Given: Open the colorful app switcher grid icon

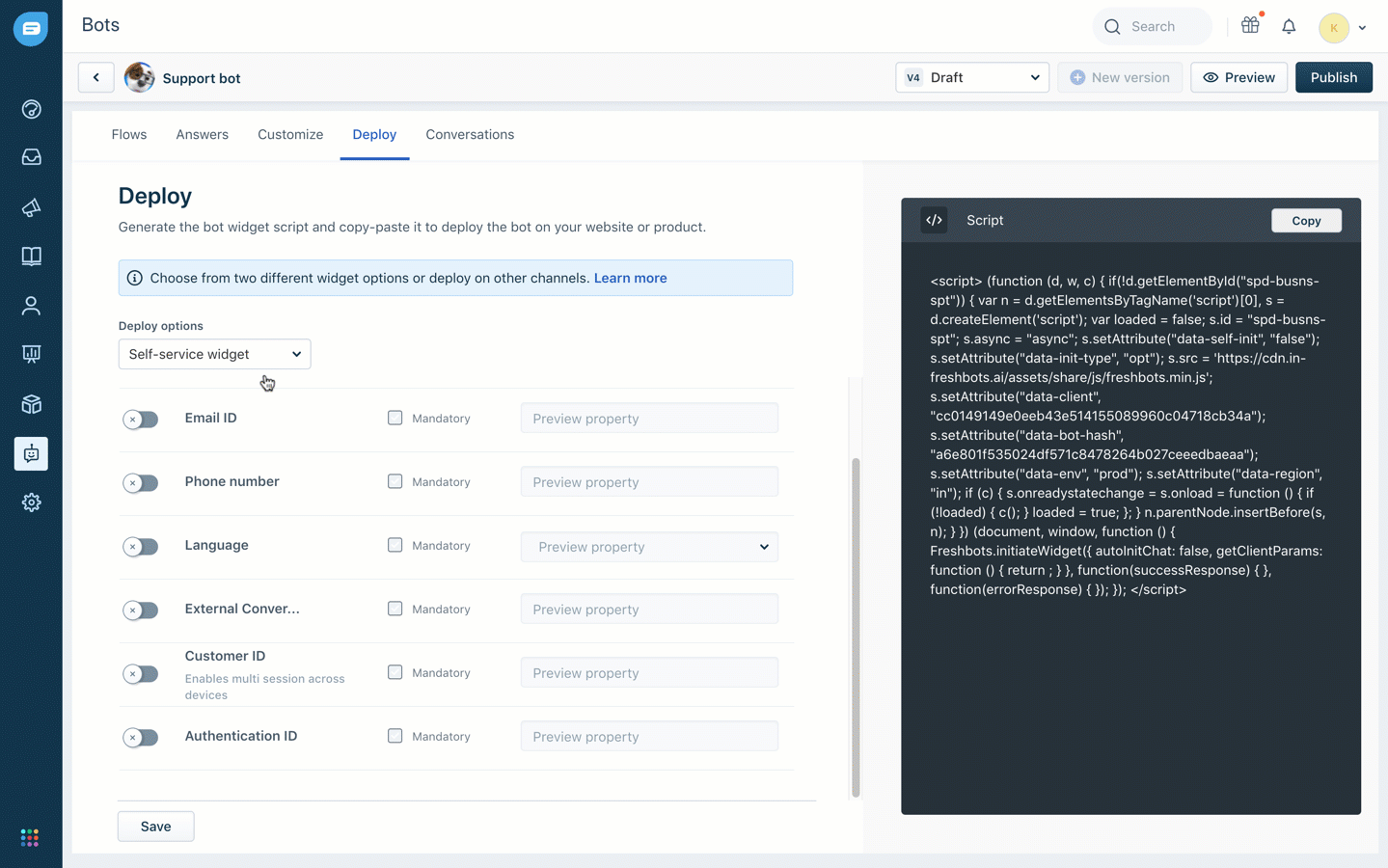Looking at the screenshot, I should pos(30,837).
